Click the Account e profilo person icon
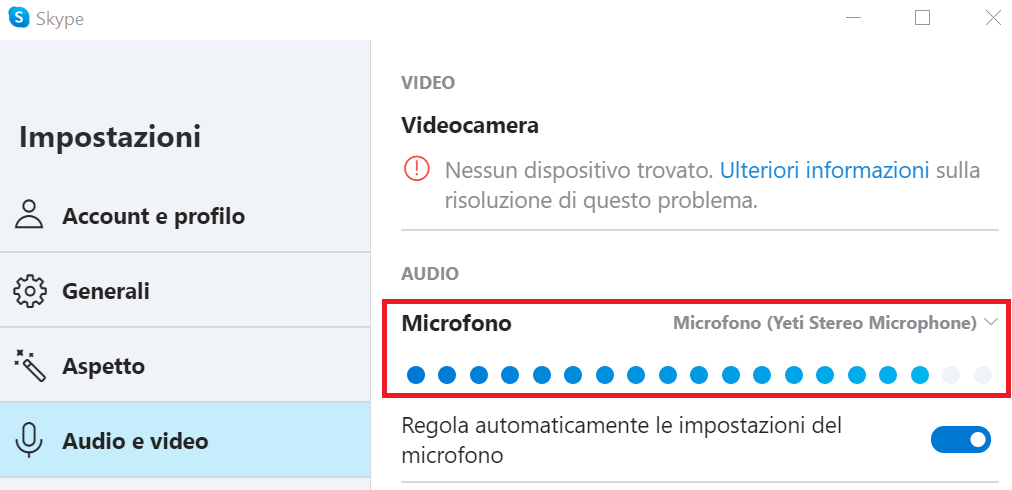 (31, 215)
